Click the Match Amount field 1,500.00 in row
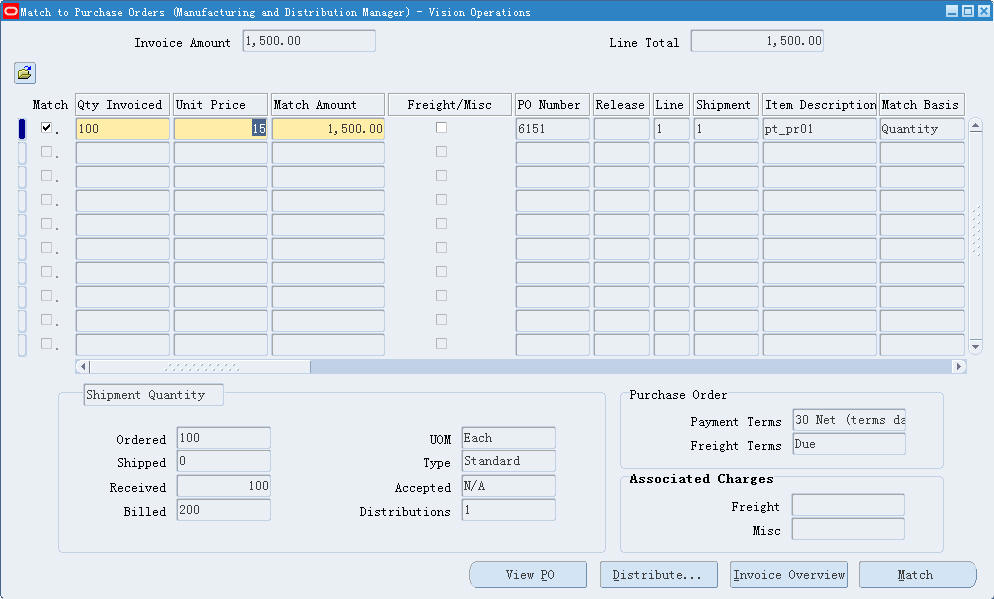Viewport: 994px width, 599px height. [328, 129]
